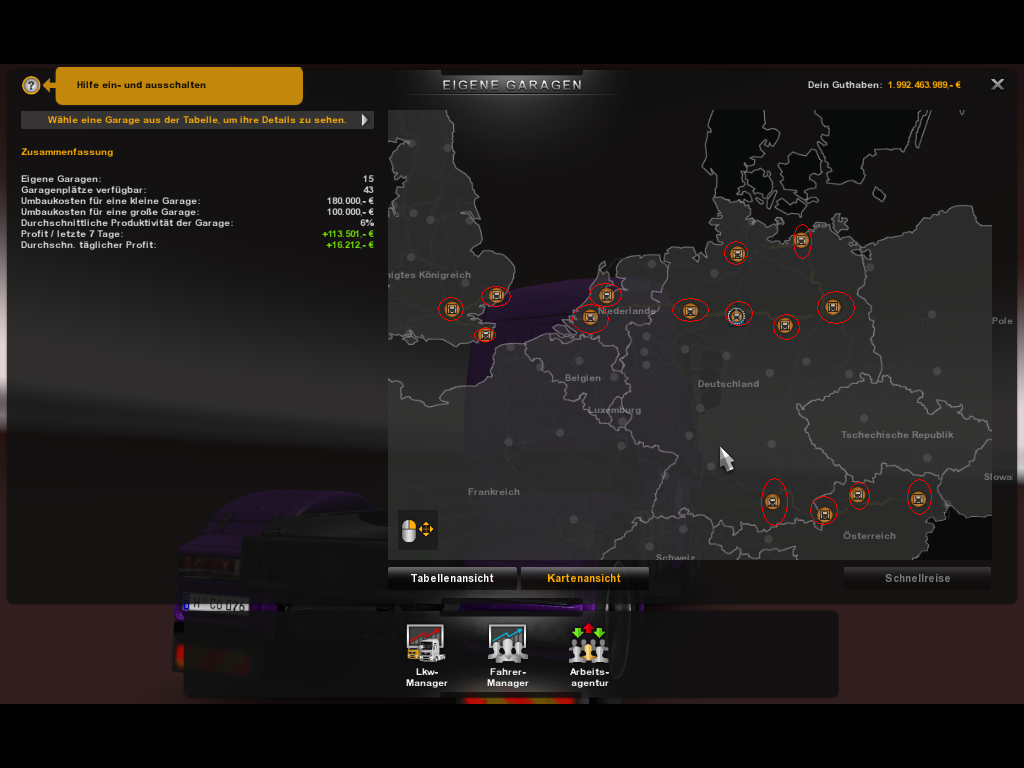The image size is (1024, 768).
Task: Select the garage icon in southwest Germany near Schweiz
Action: pos(773,502)
